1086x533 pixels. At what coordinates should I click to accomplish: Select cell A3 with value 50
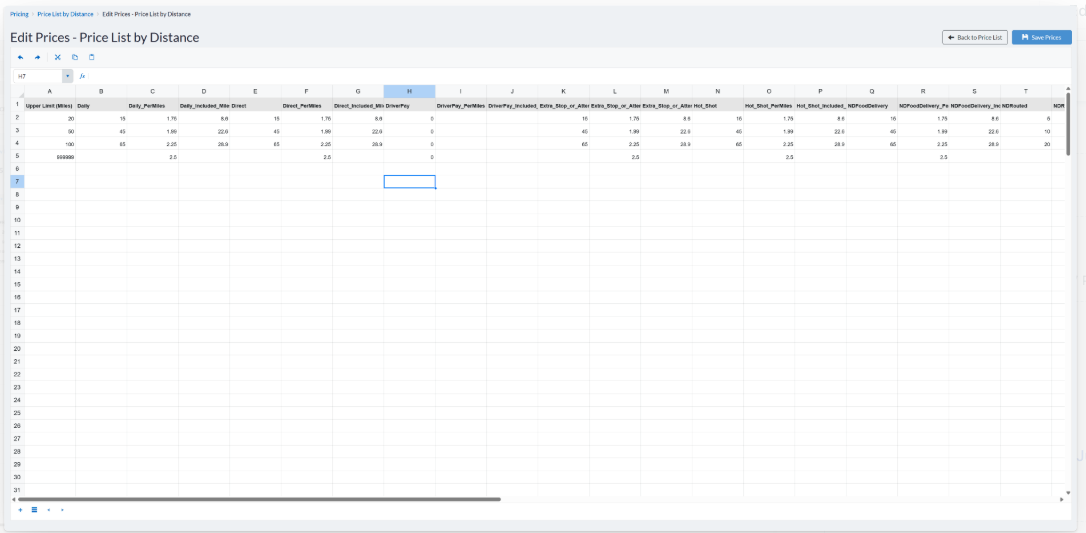point(50,131)
